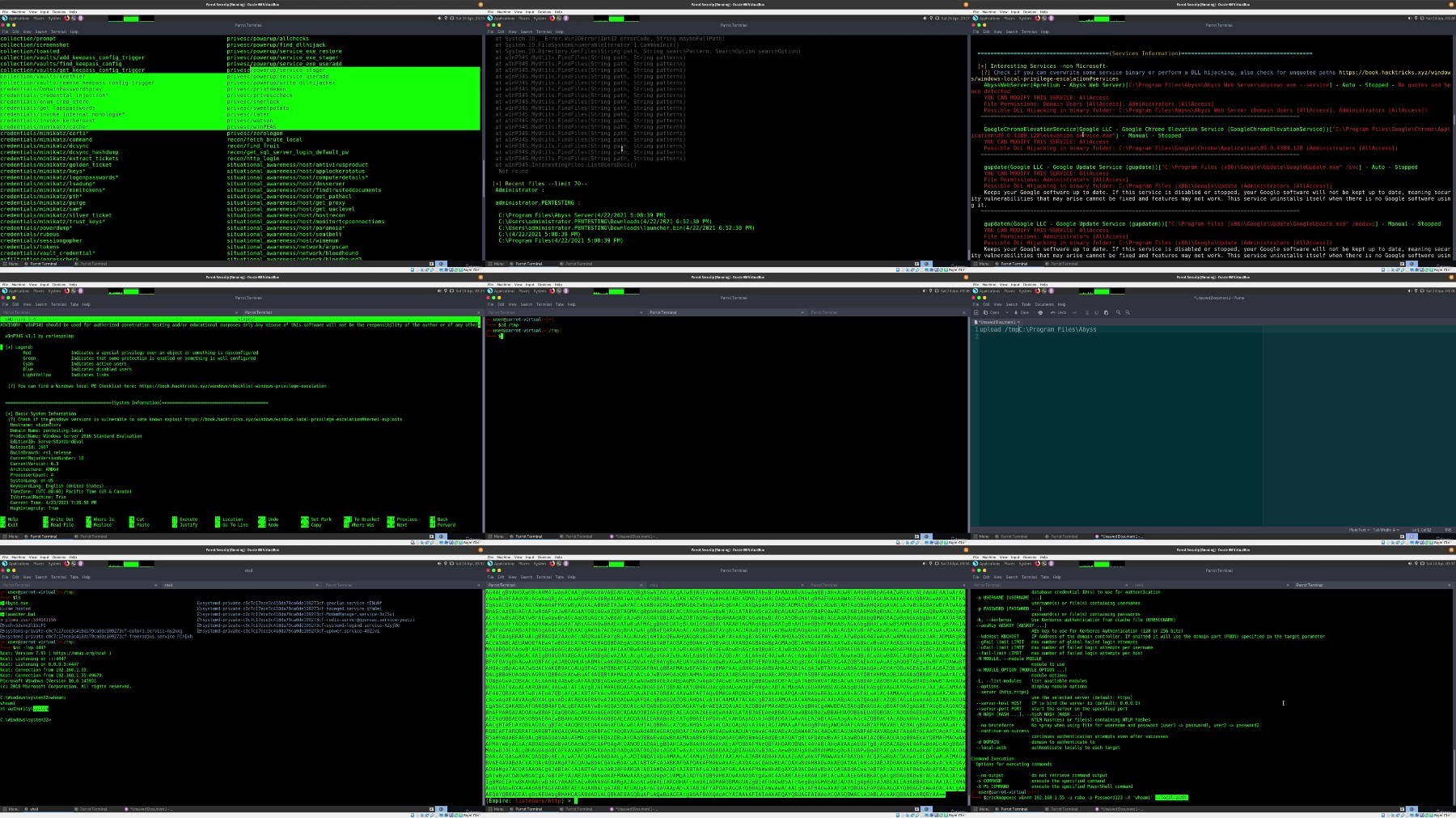Click Undo in the Pluma toolbar
This screenshot has width=1456, height=818.
[1058, 312]
